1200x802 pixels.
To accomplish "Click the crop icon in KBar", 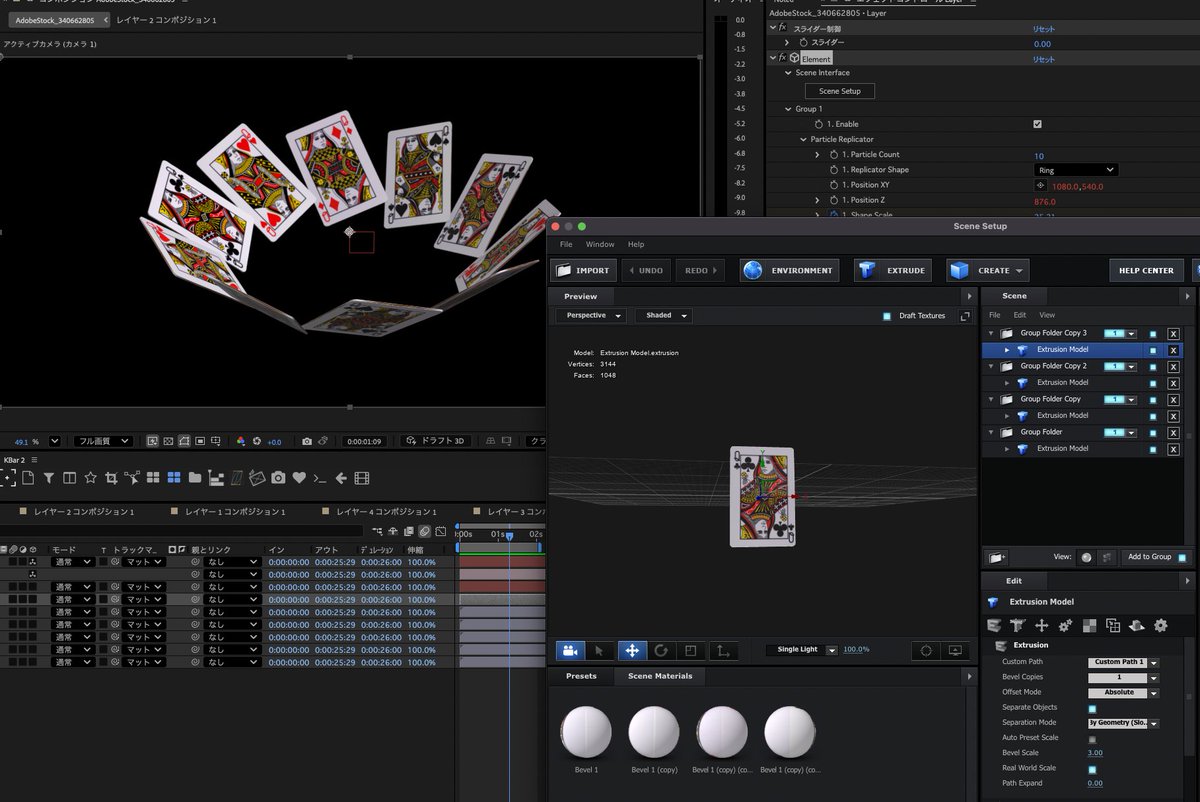I will click(x=111, y=478).
